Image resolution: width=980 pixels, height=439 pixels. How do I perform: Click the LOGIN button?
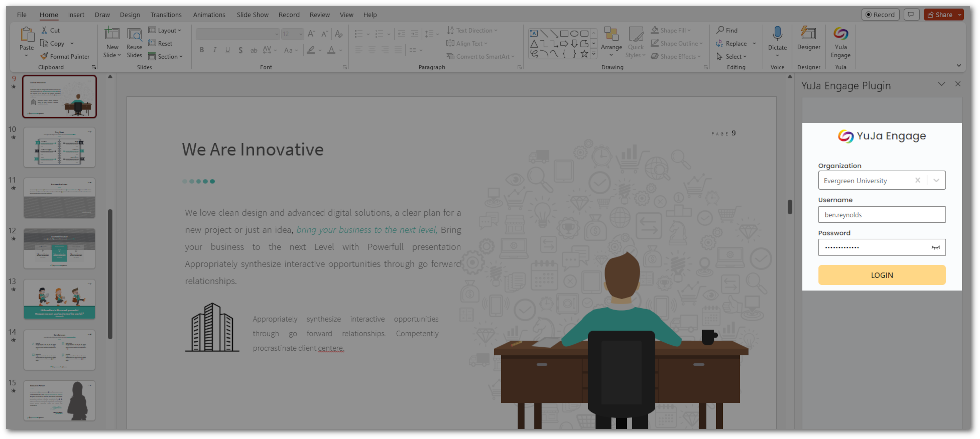(881, 275)
